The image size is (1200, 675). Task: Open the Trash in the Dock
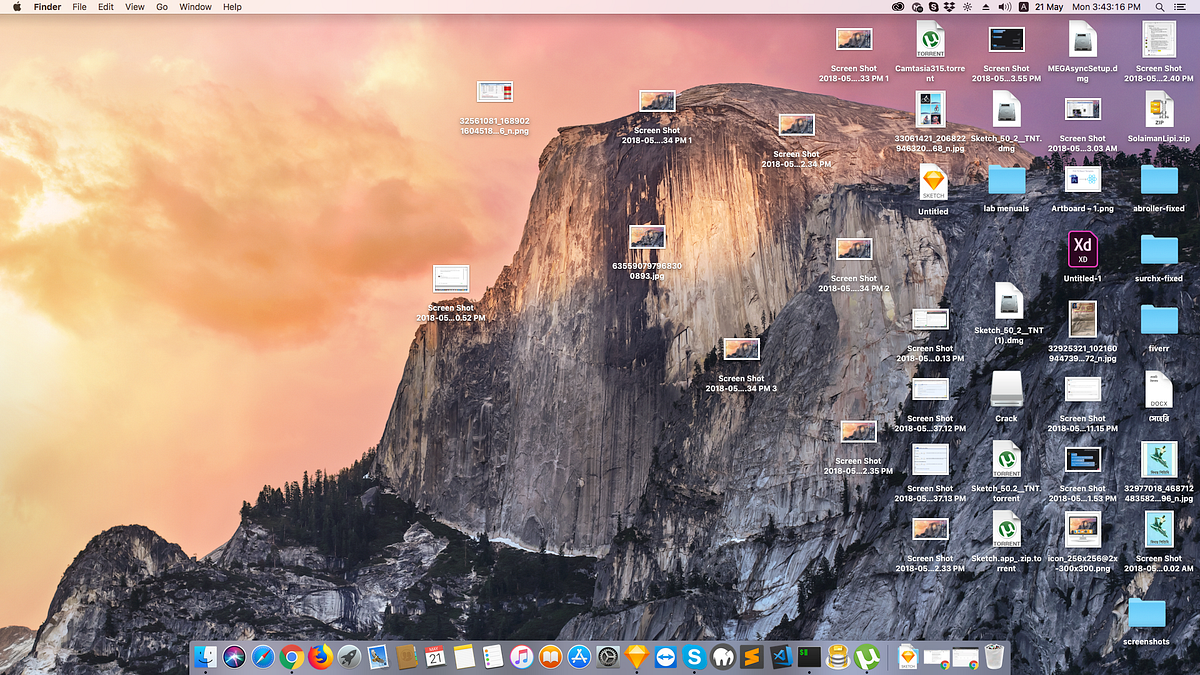click(994, 657)
